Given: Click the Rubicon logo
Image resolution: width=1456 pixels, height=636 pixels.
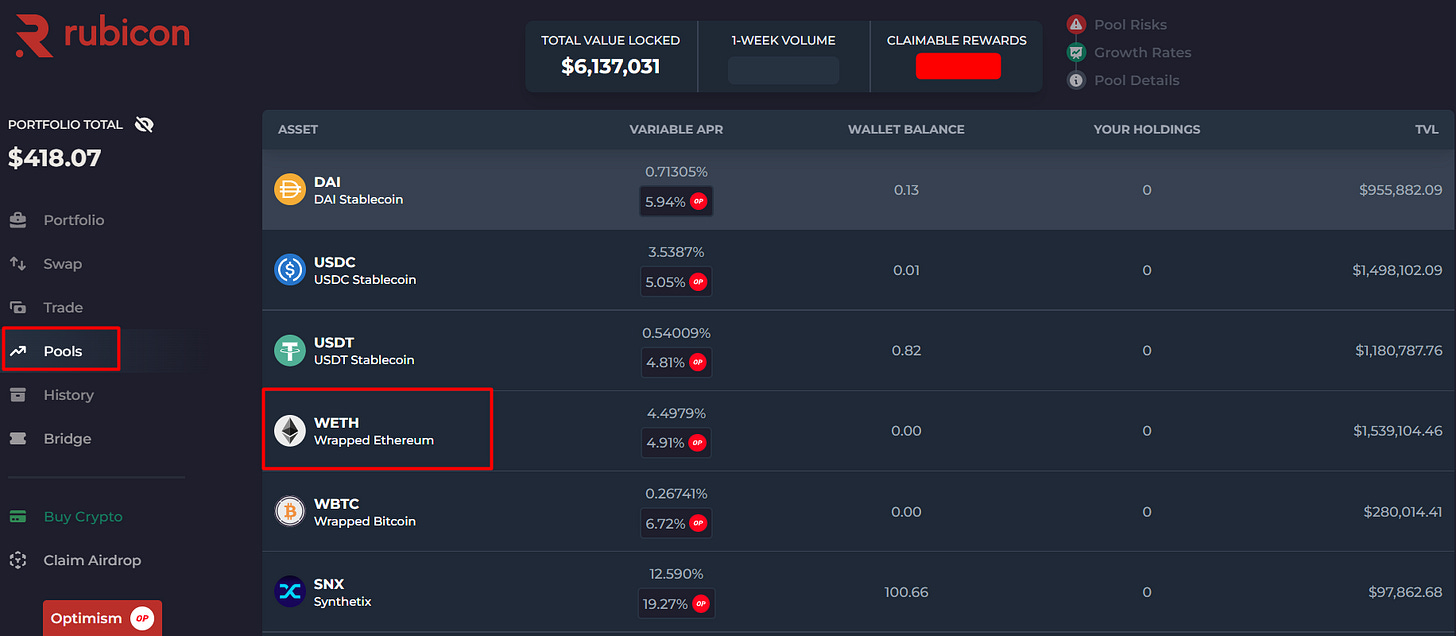Looking at the screenshot, I should click(102, 35).
